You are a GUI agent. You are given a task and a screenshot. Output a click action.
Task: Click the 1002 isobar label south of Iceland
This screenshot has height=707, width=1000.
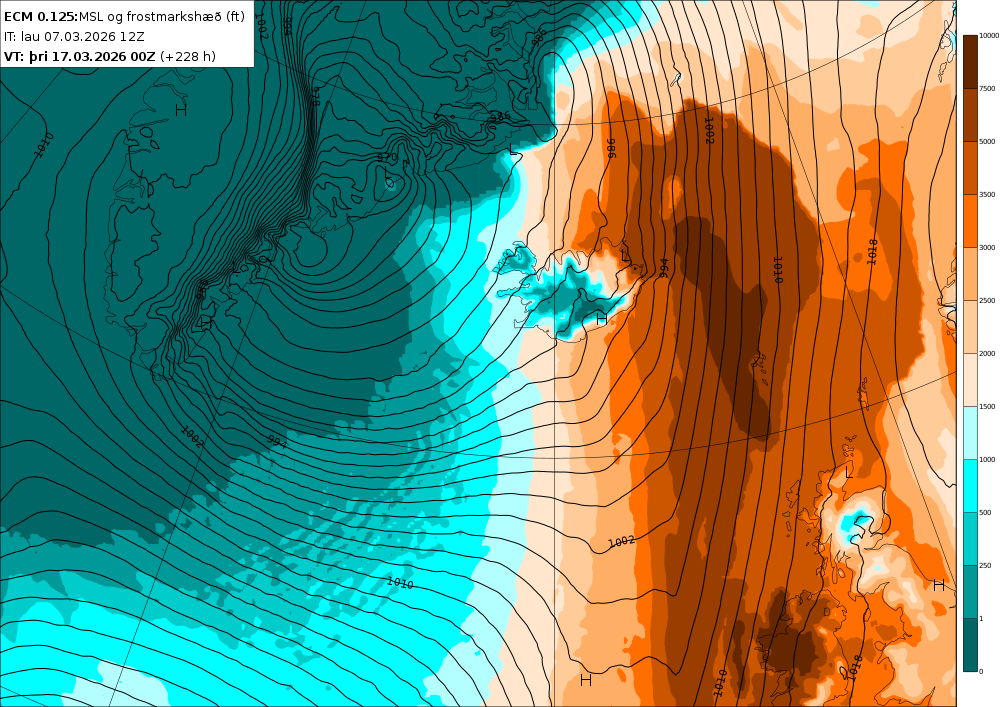click(x=621, y=541)
